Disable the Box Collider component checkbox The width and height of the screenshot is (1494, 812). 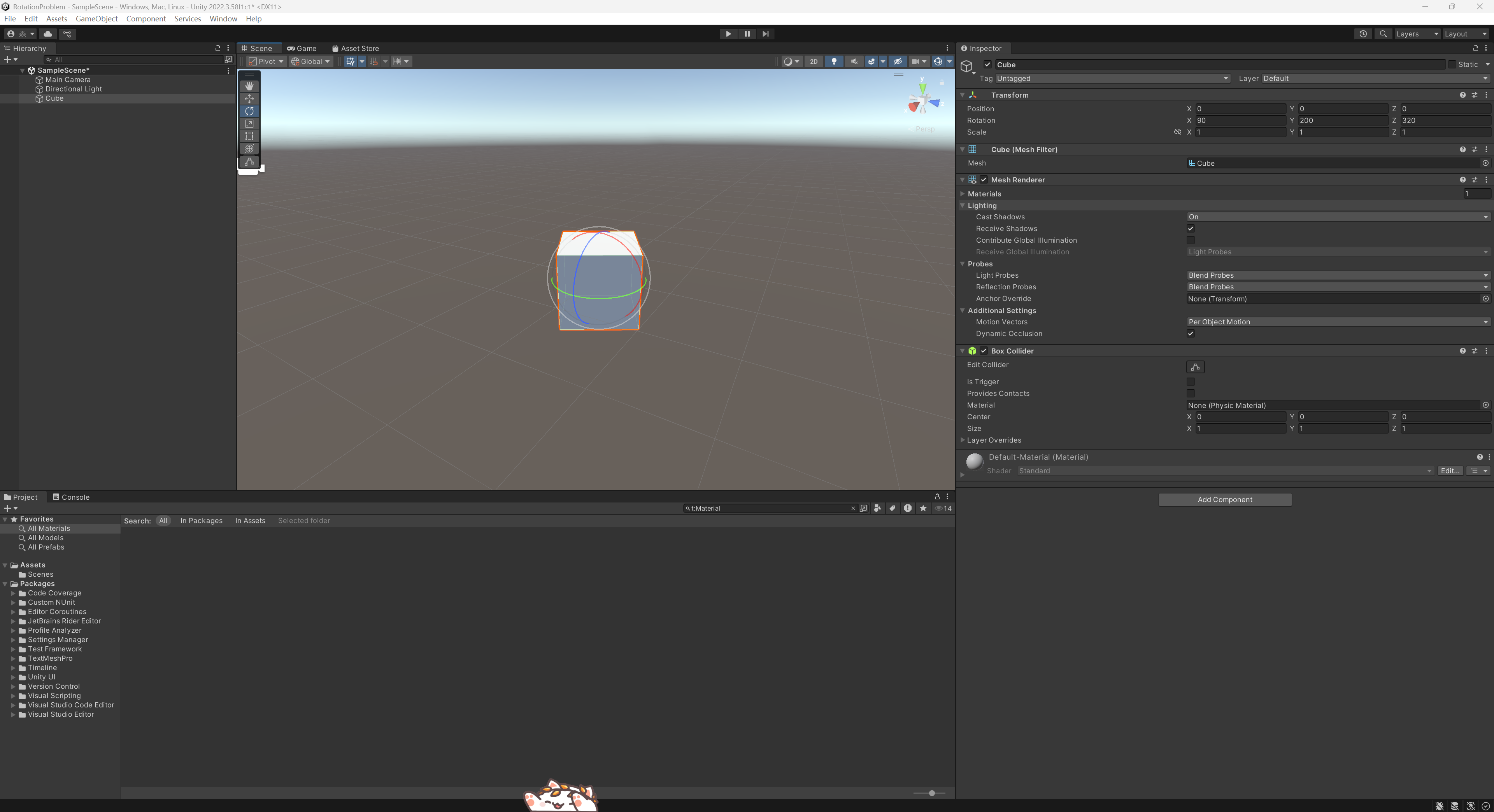click(x=984, y=351)
